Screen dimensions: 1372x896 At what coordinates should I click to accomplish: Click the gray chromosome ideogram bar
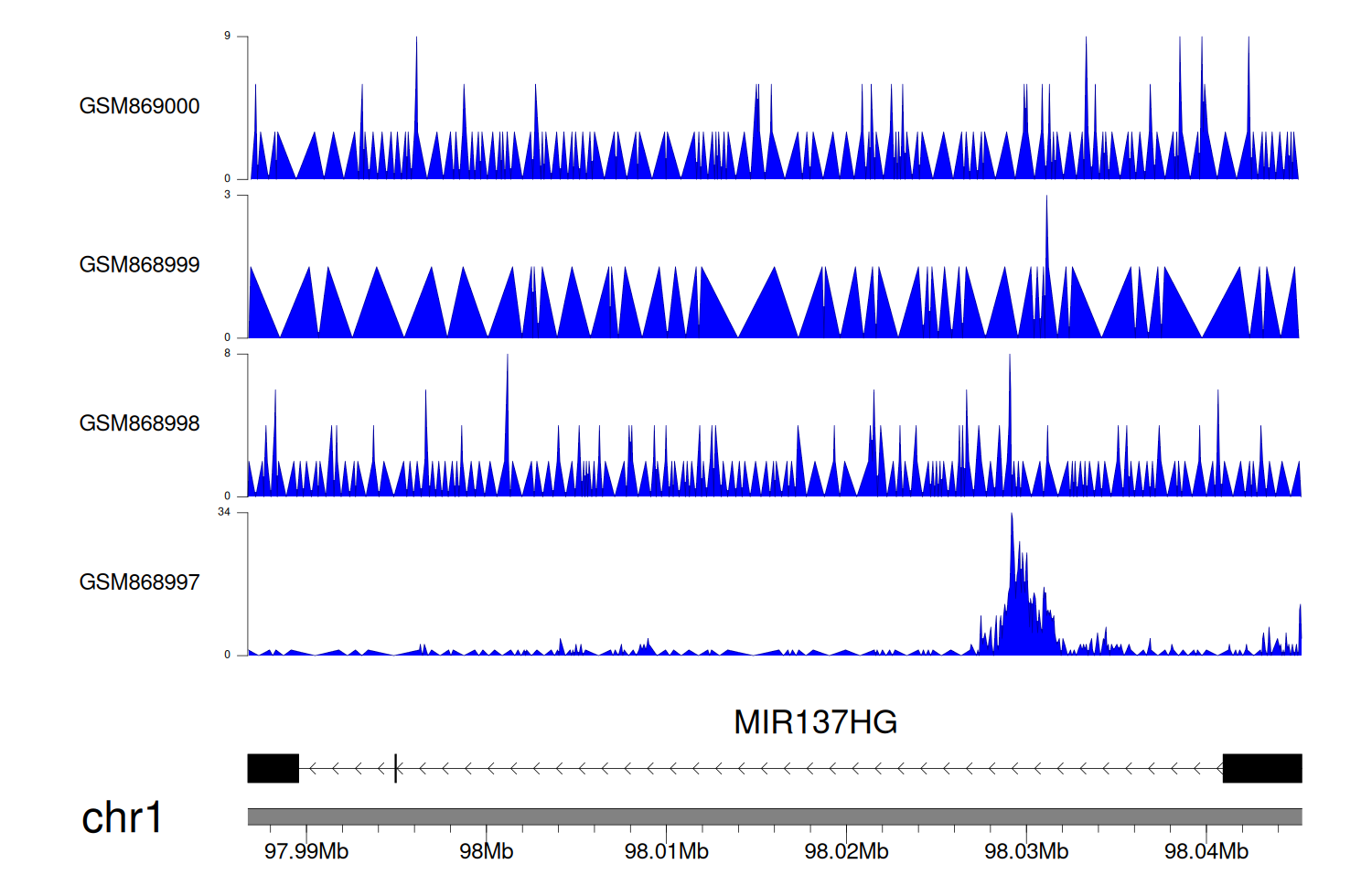(774, 816)
